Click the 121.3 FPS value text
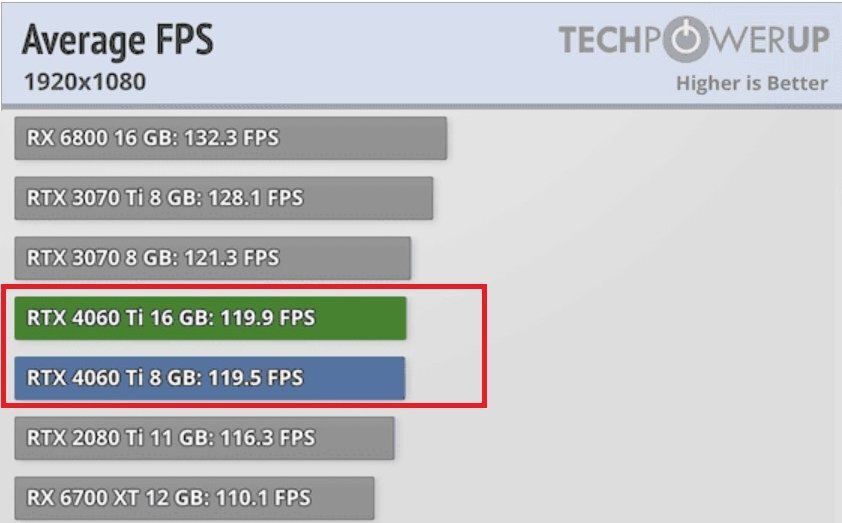The width and height of the screenshot is (842, 523). tap(231, 258)
